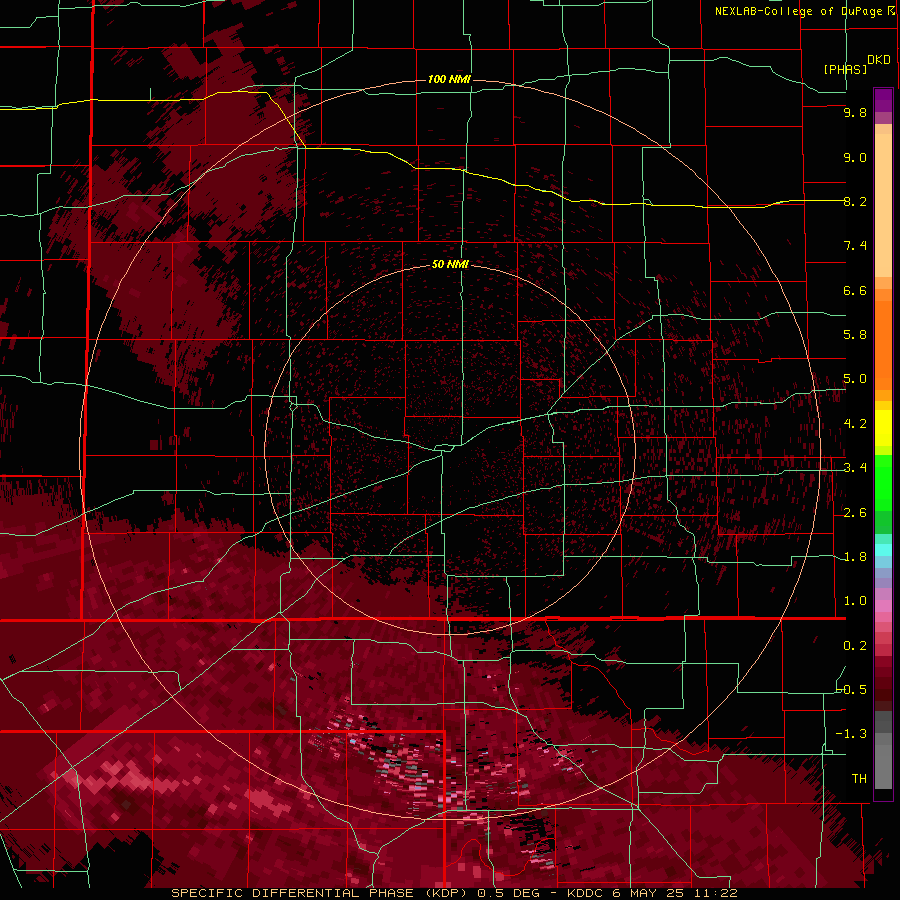Click the purple band atop the color bar
Image resolution: width=900 pixels, height=900 pixels.
883,100
